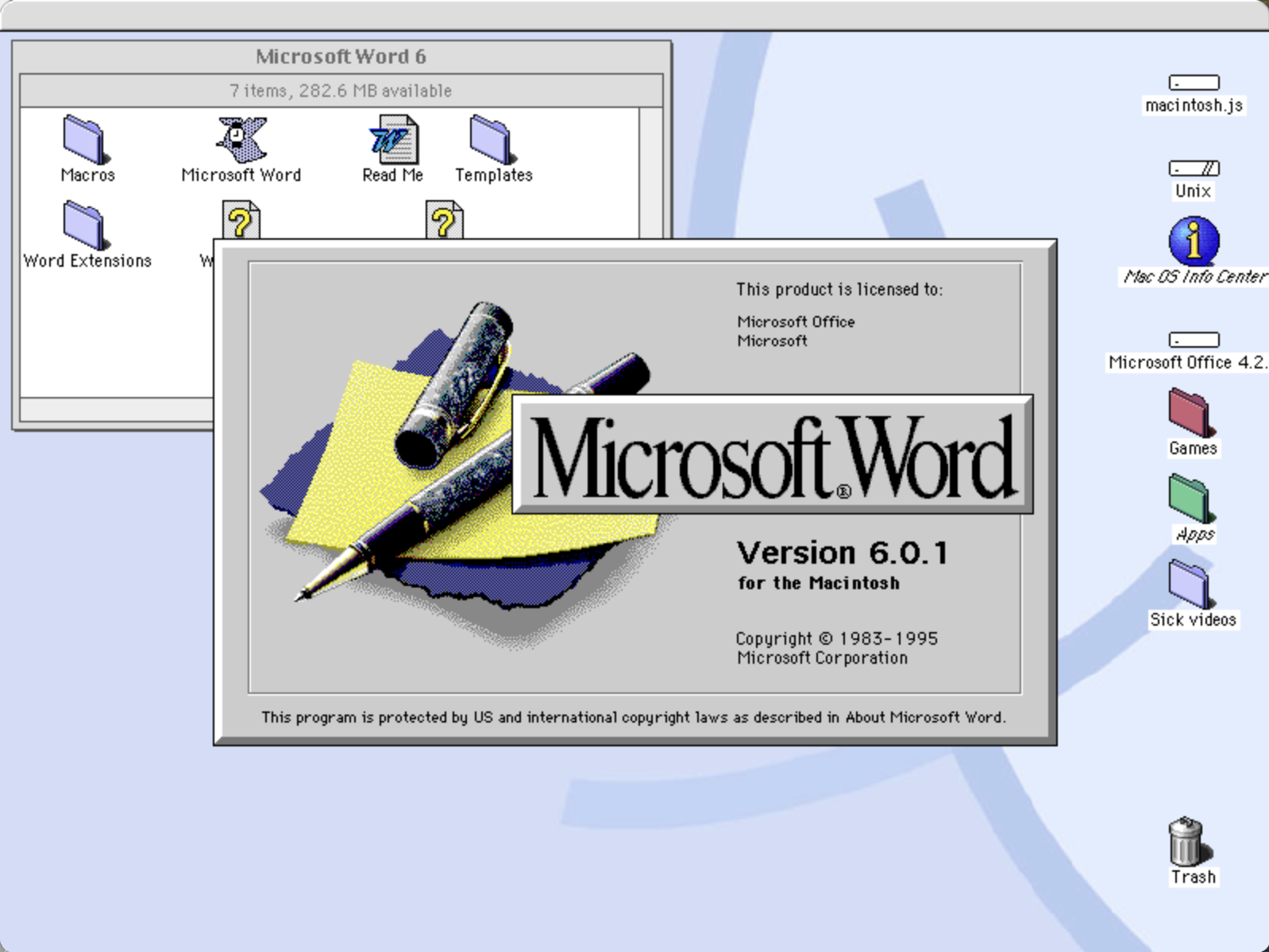Click the 'This product is licensed to:' text
The width and height of the screenshot is (1269, 952).
coord(839,290)
